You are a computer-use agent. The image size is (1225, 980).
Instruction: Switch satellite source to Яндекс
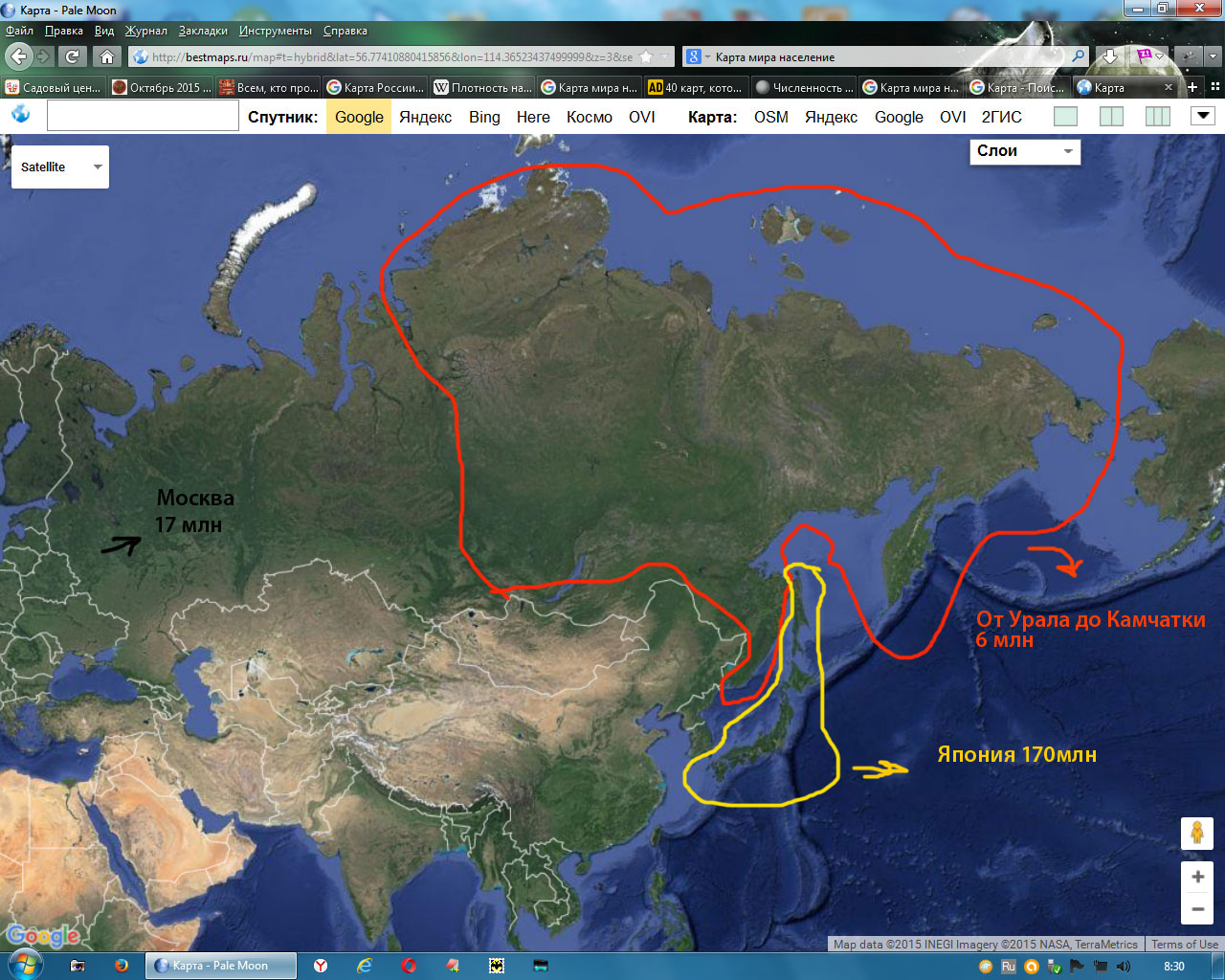tap(425, 117)
